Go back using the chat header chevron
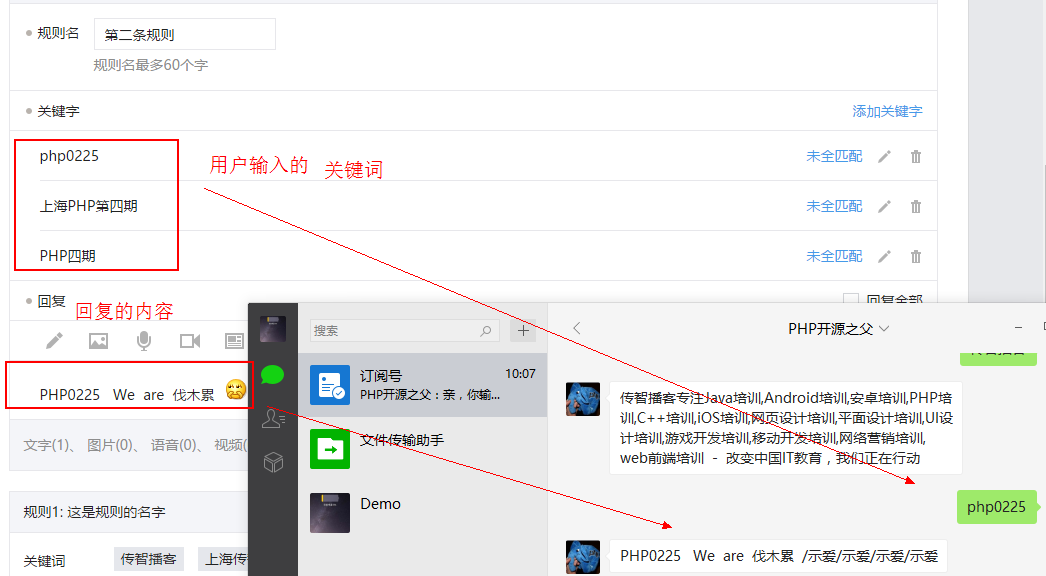This screenshot has width=1046, height=576. [576, 328]
